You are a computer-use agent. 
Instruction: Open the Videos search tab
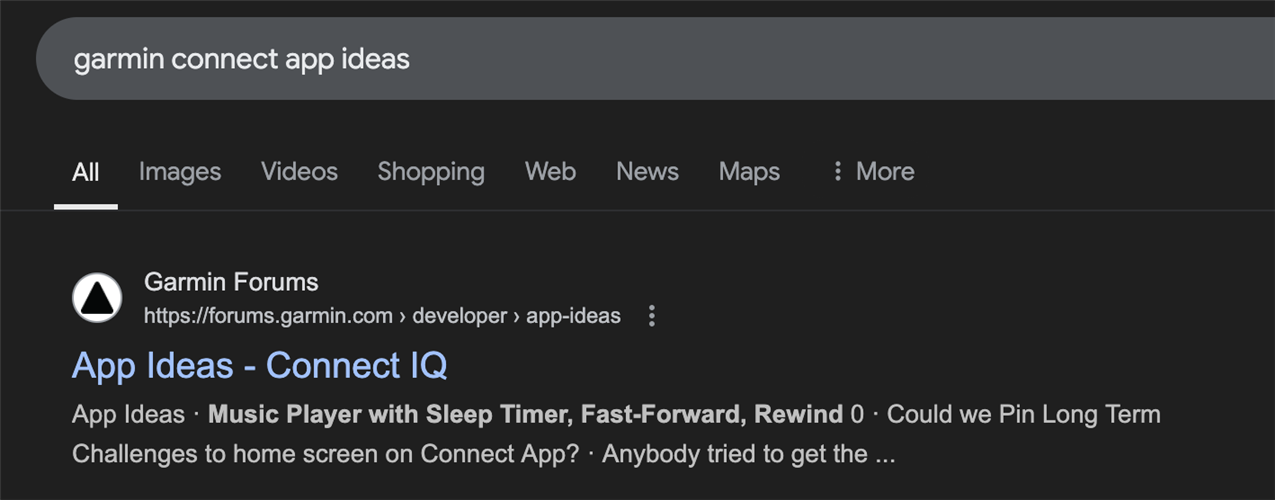[299, 172]
